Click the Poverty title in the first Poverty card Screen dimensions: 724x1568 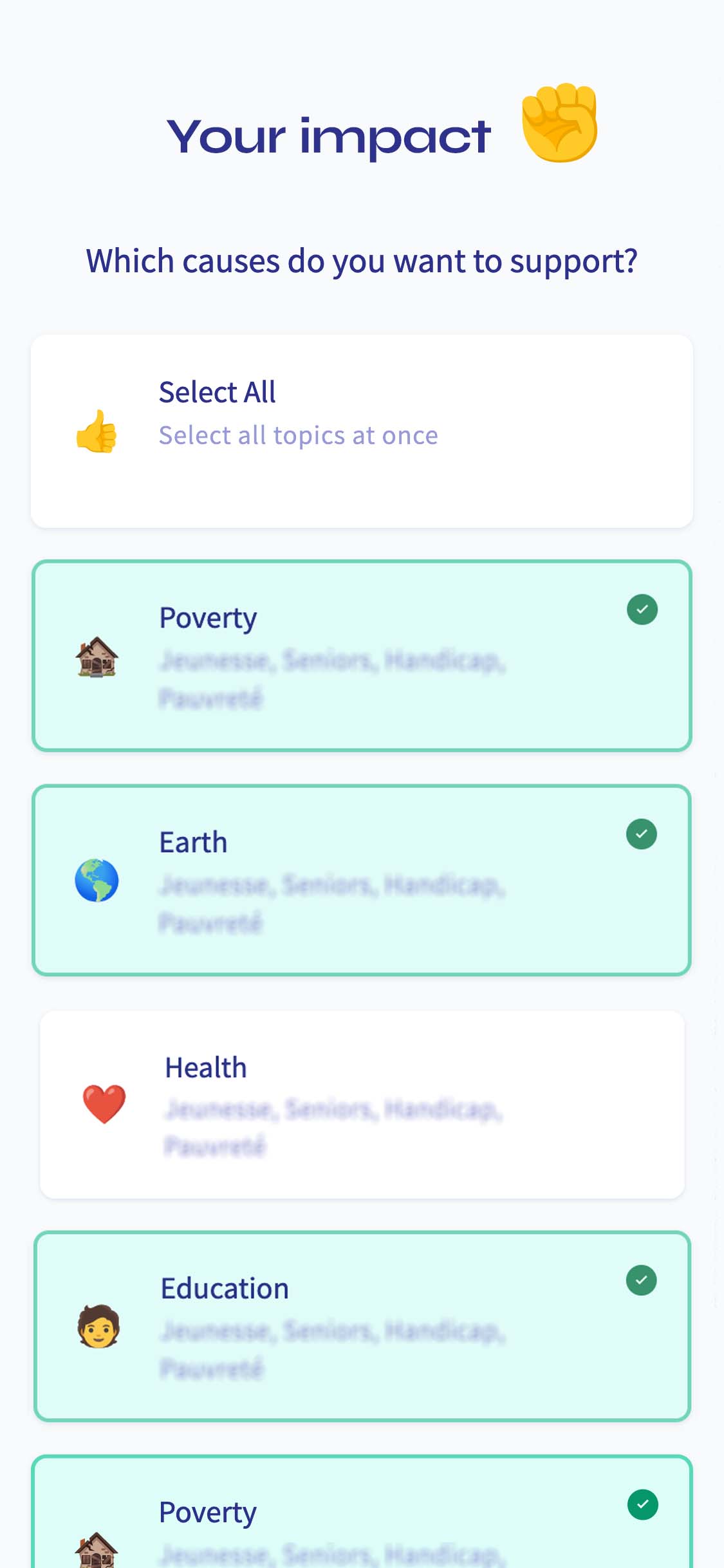(208, 618)
